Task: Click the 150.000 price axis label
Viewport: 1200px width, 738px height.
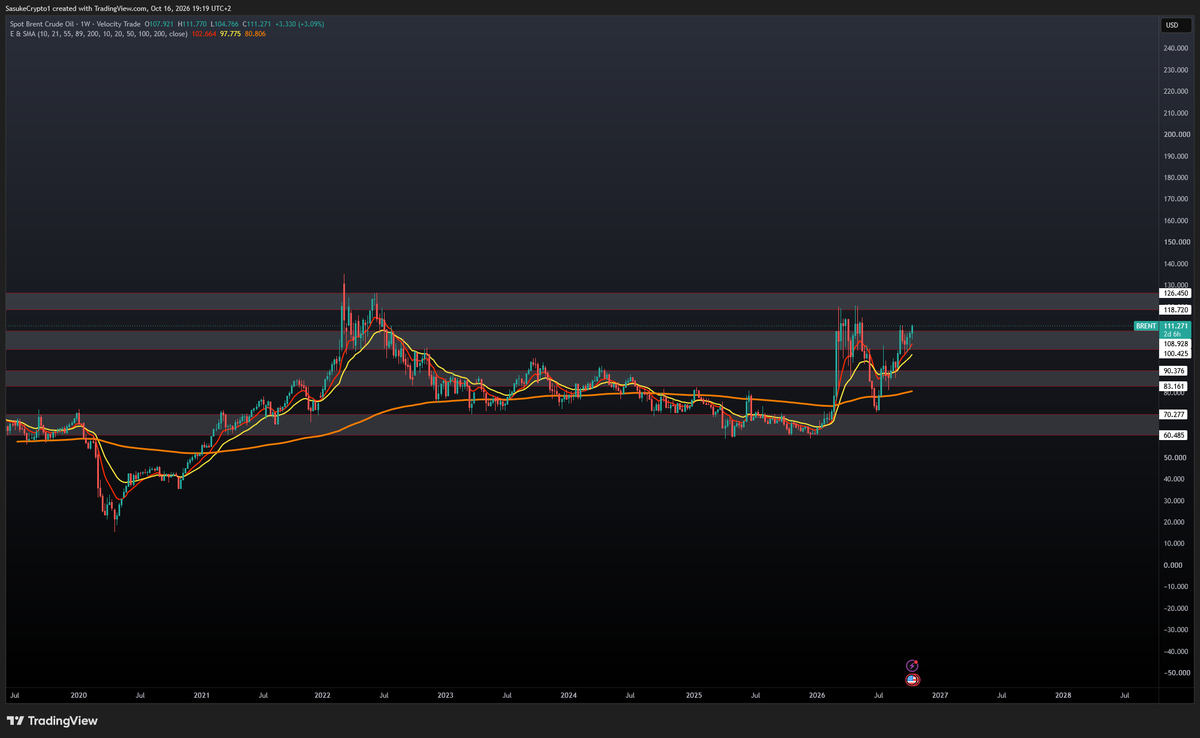Action: (x=1176, y=242)
